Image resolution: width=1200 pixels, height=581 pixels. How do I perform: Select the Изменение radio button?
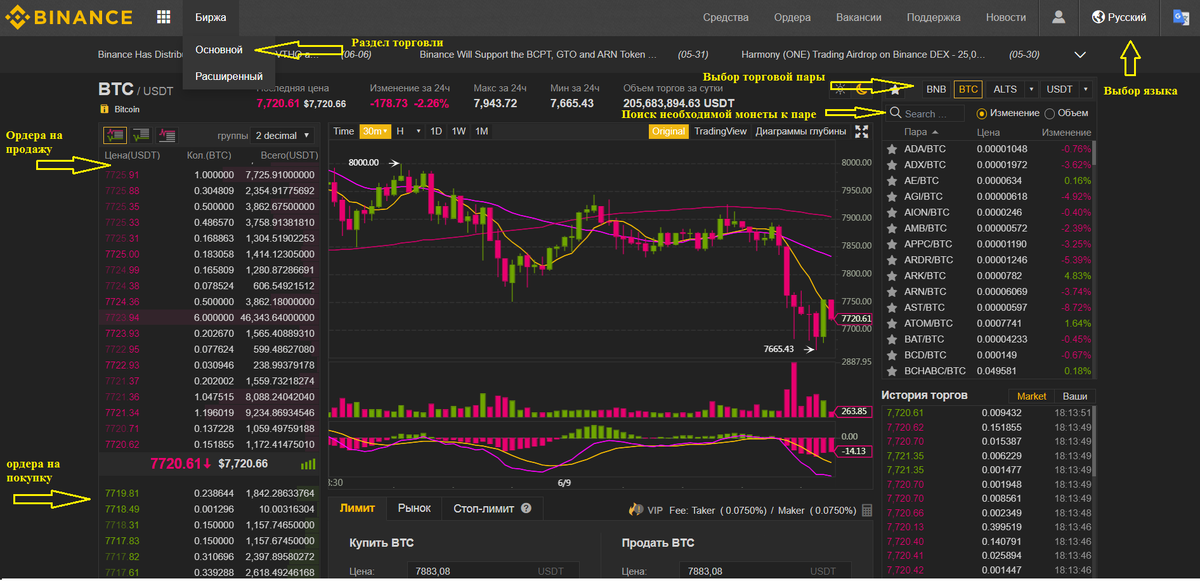(982, 114)
